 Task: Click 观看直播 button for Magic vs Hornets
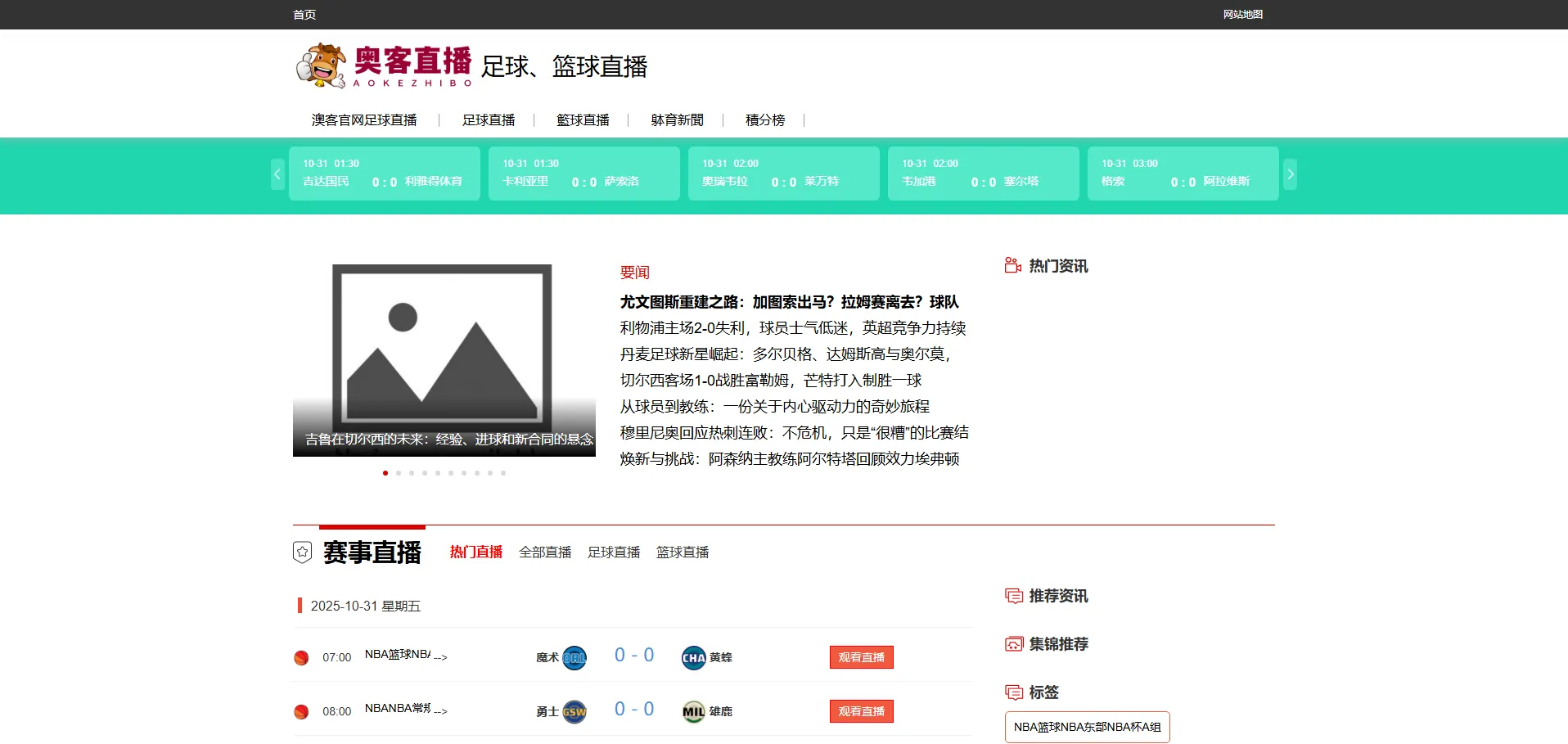(x=861, y=657)
